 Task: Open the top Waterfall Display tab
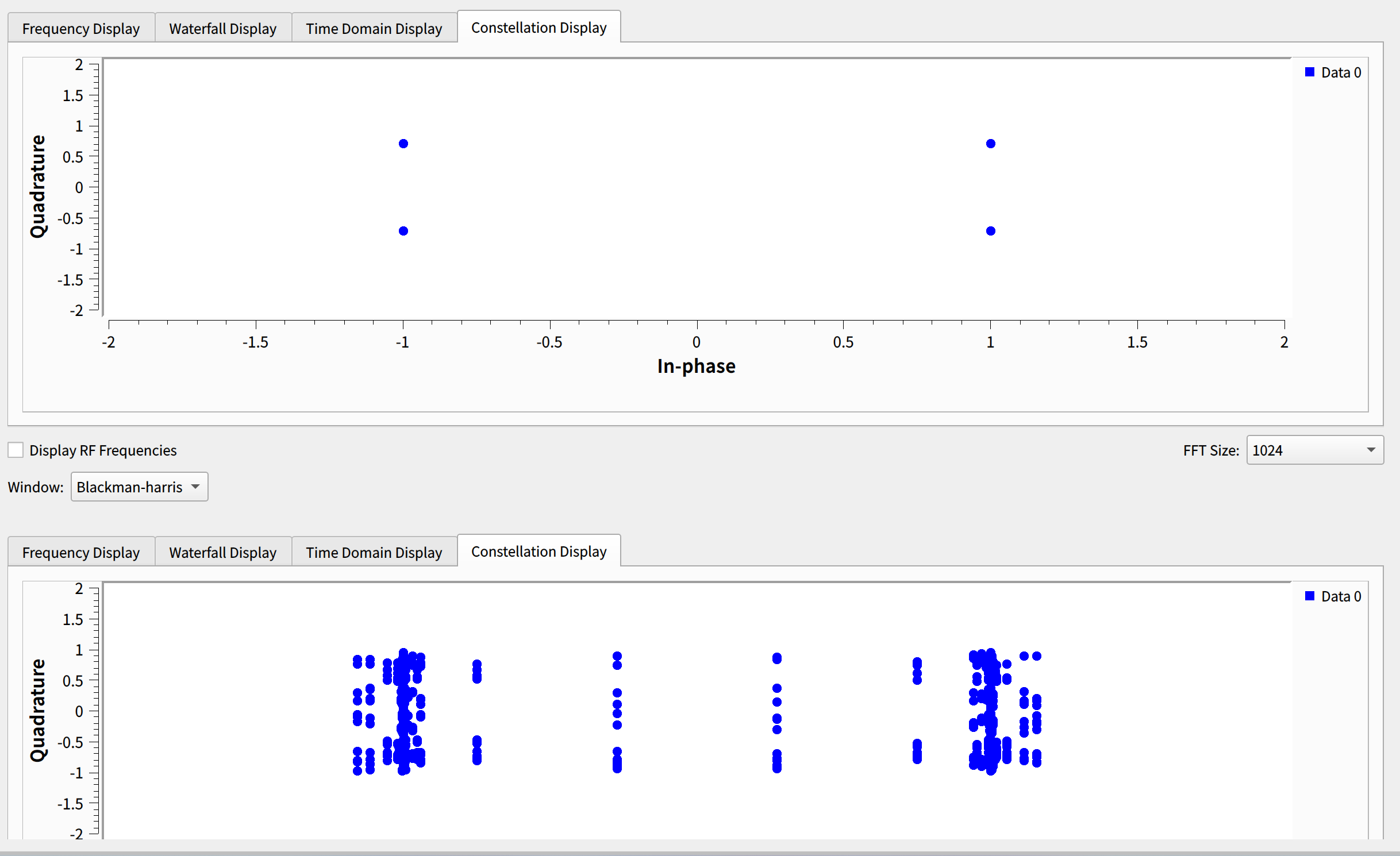coord(223,29)
